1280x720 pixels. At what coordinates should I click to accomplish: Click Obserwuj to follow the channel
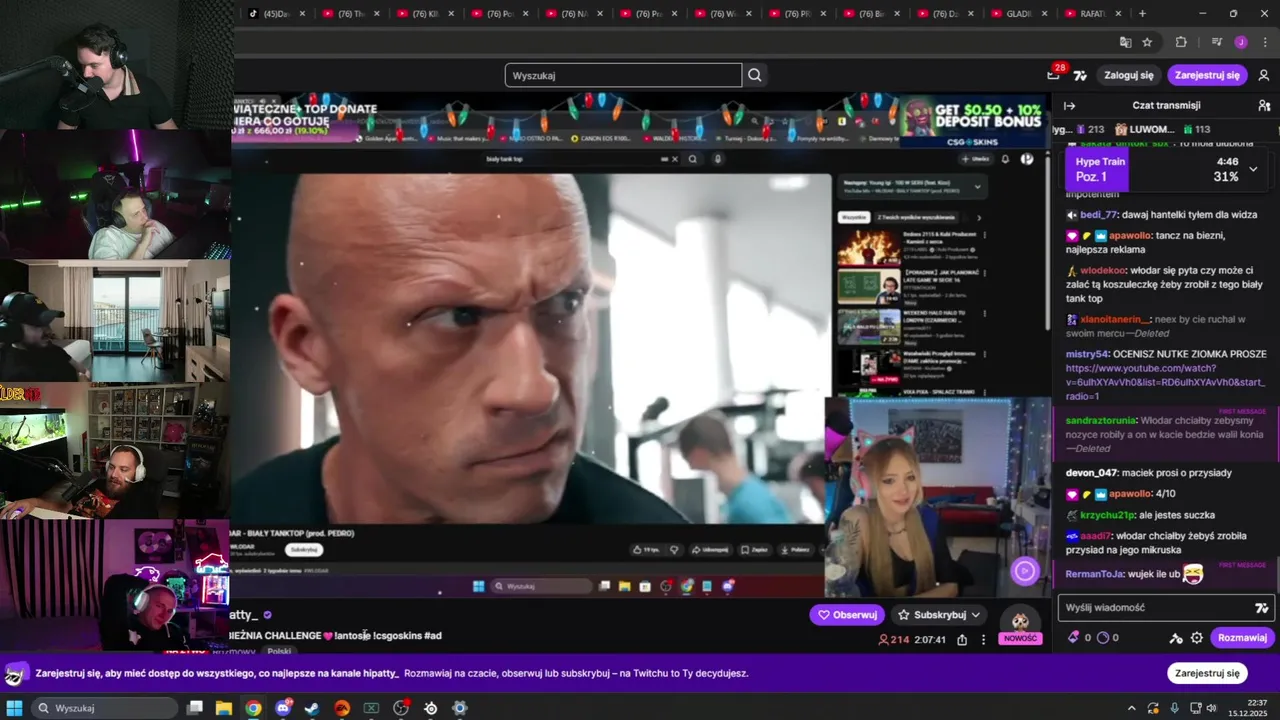coord(847,615)
